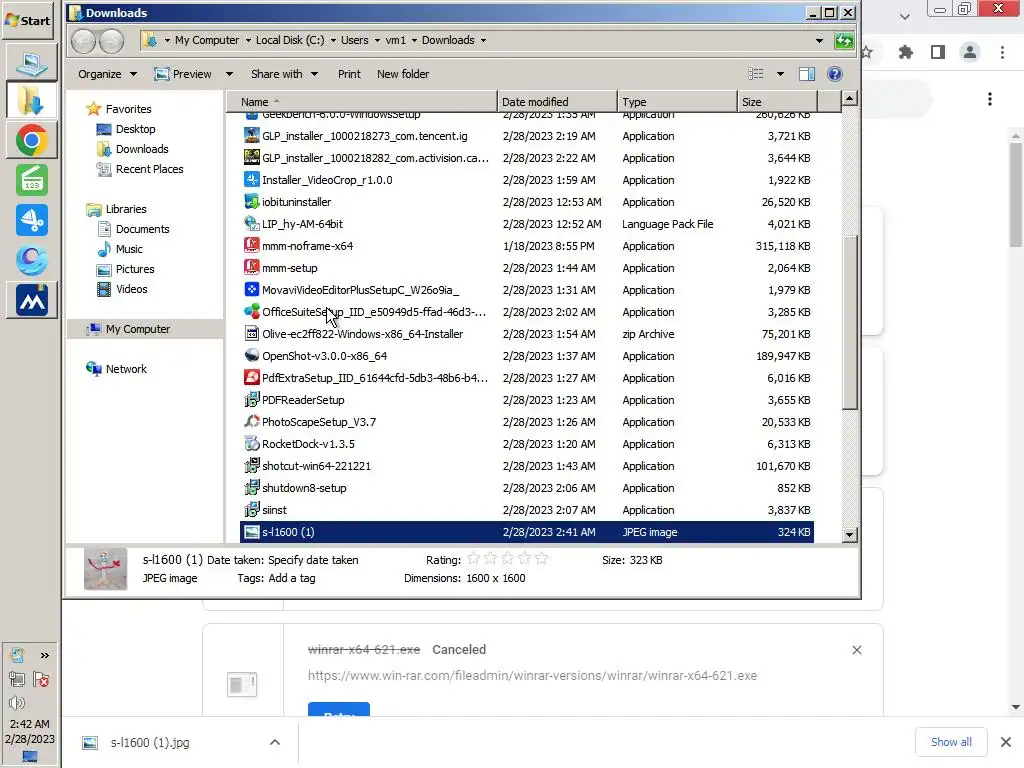Refresh the Downloads folder view
Image resolution: width=1024 pixels, height=768 pixels.
pyautogui.click(x=844, y=41)
